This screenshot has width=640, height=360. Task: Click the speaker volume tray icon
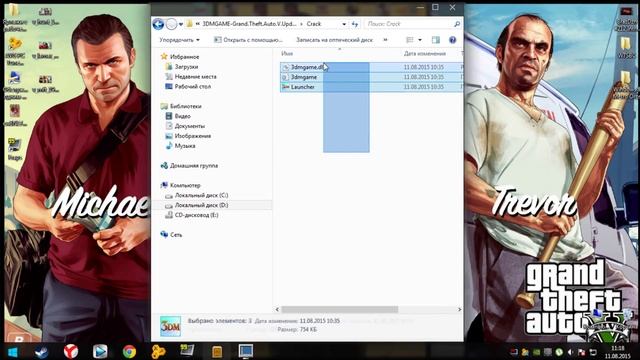coord(570,352)
